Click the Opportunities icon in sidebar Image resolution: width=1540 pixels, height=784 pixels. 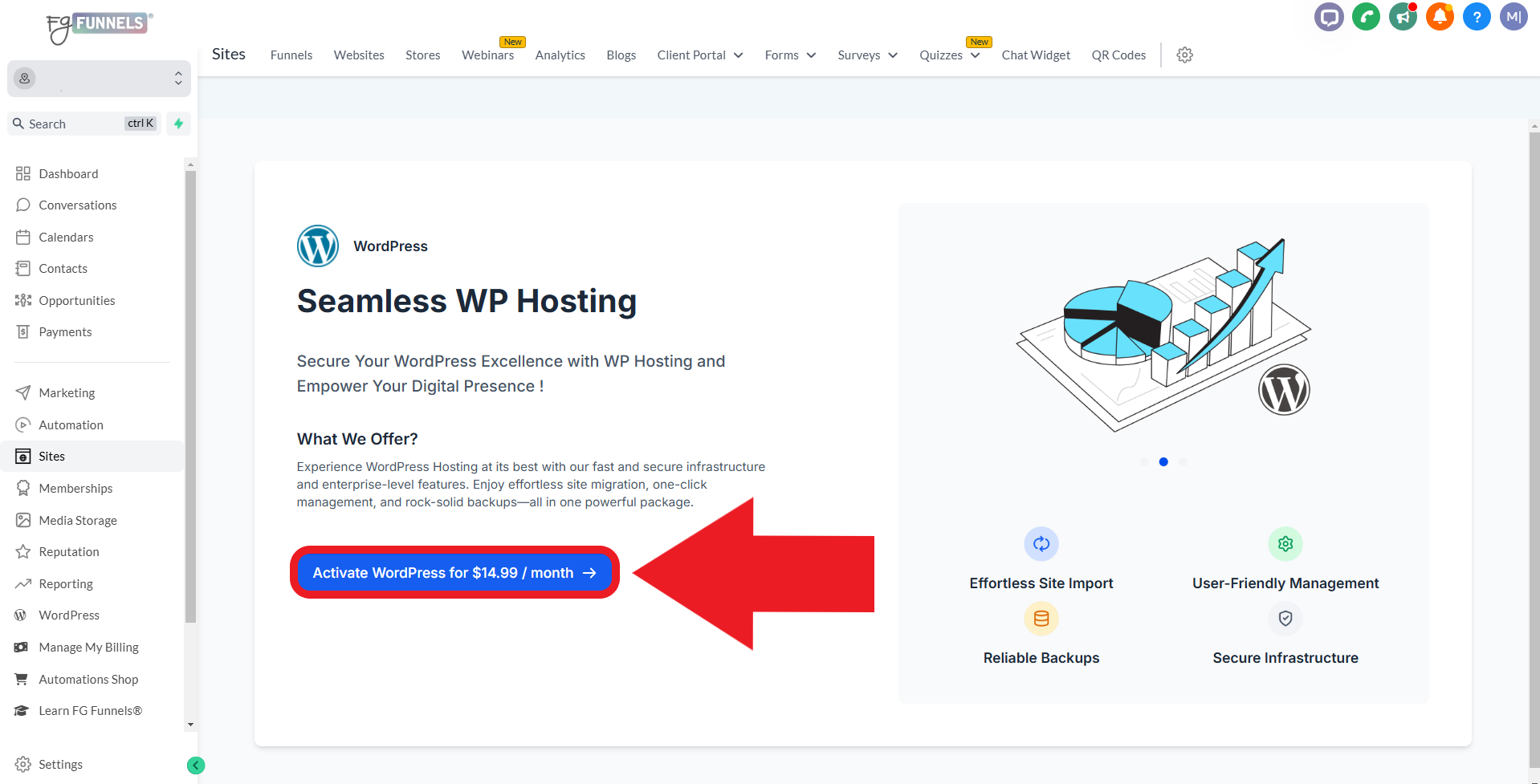pos(23,300)
